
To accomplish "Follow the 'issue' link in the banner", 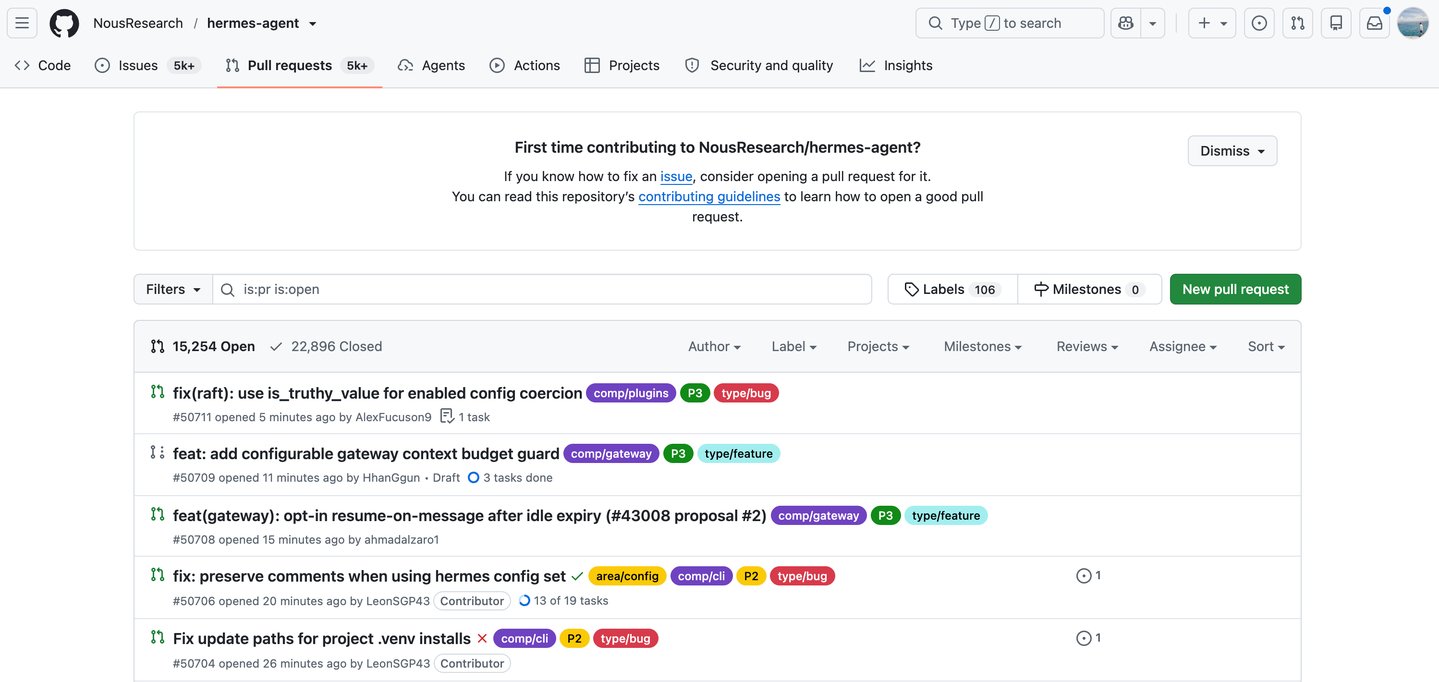I will (x=676, y=176).
